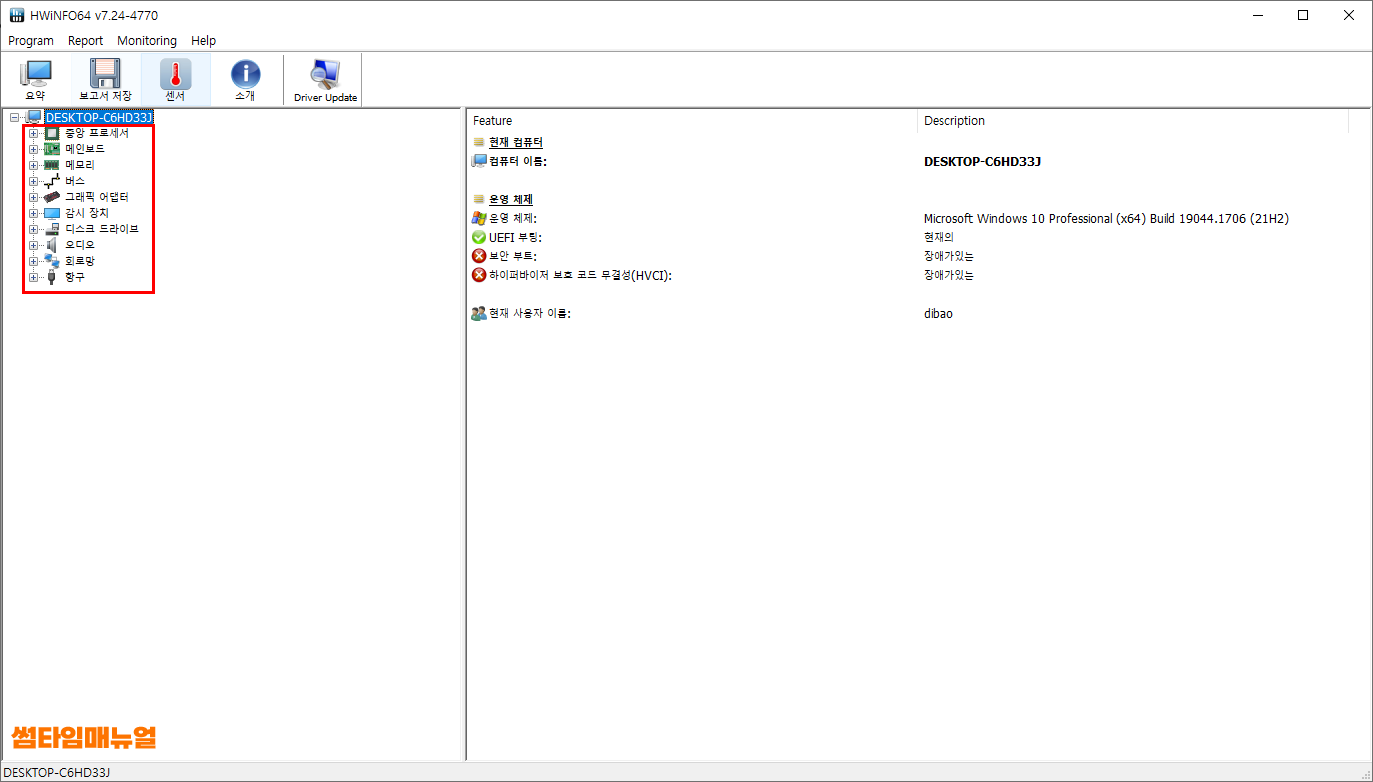
Task: Expand the 항구 node
Action: [33, 277]
